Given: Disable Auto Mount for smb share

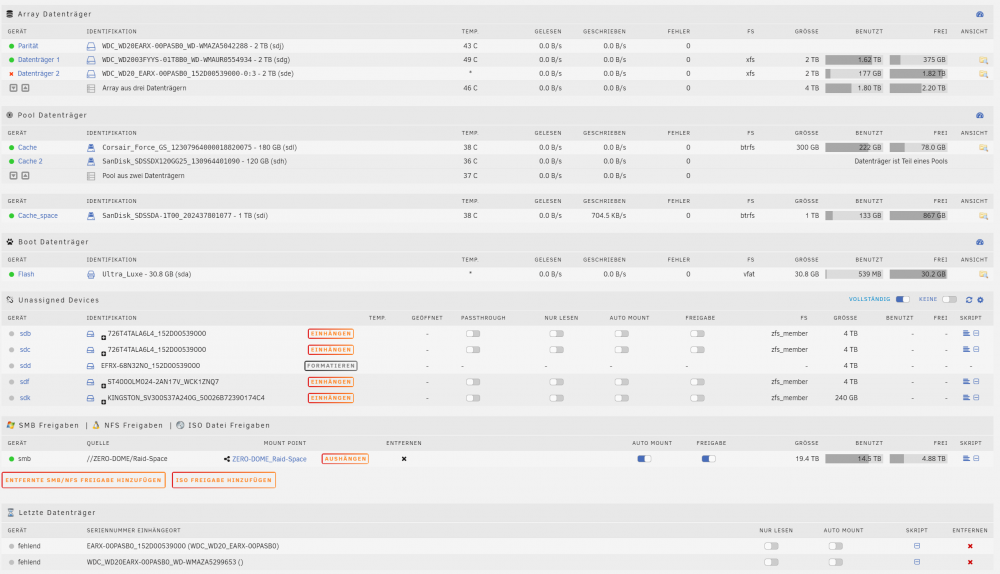Looking at the screenshot, I should tap(644, 459).
